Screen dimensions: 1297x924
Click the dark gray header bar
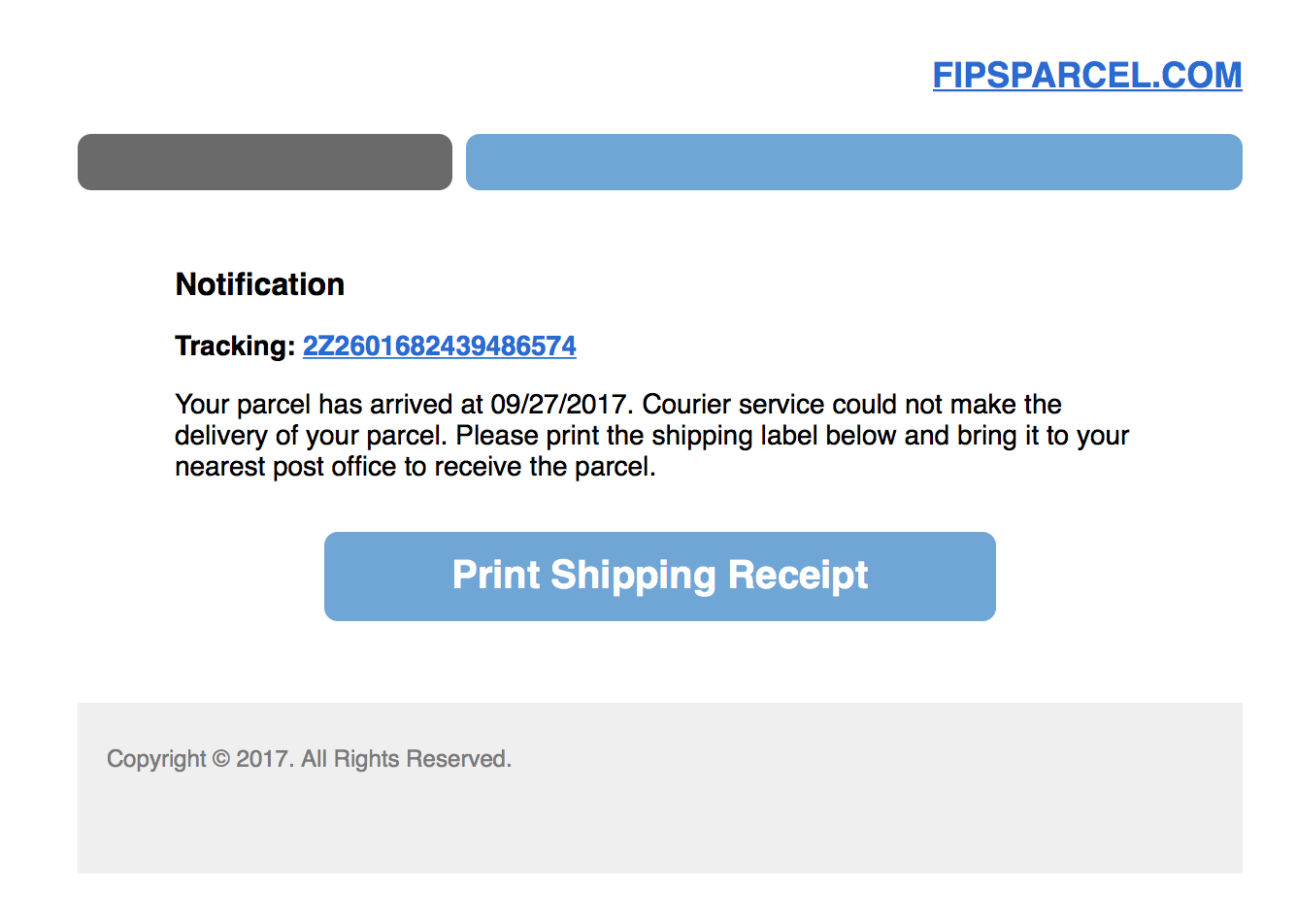pos(265,162)
